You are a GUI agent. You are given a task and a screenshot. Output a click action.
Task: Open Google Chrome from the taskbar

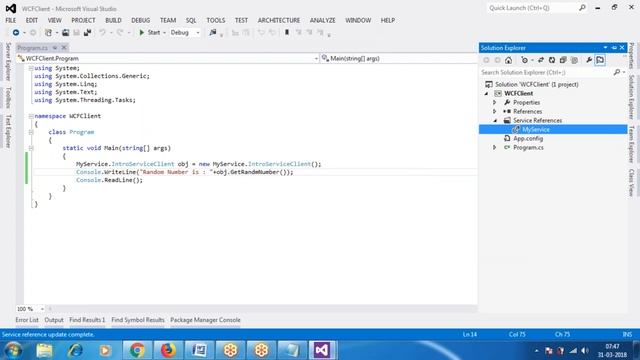(x=137, y=350)
